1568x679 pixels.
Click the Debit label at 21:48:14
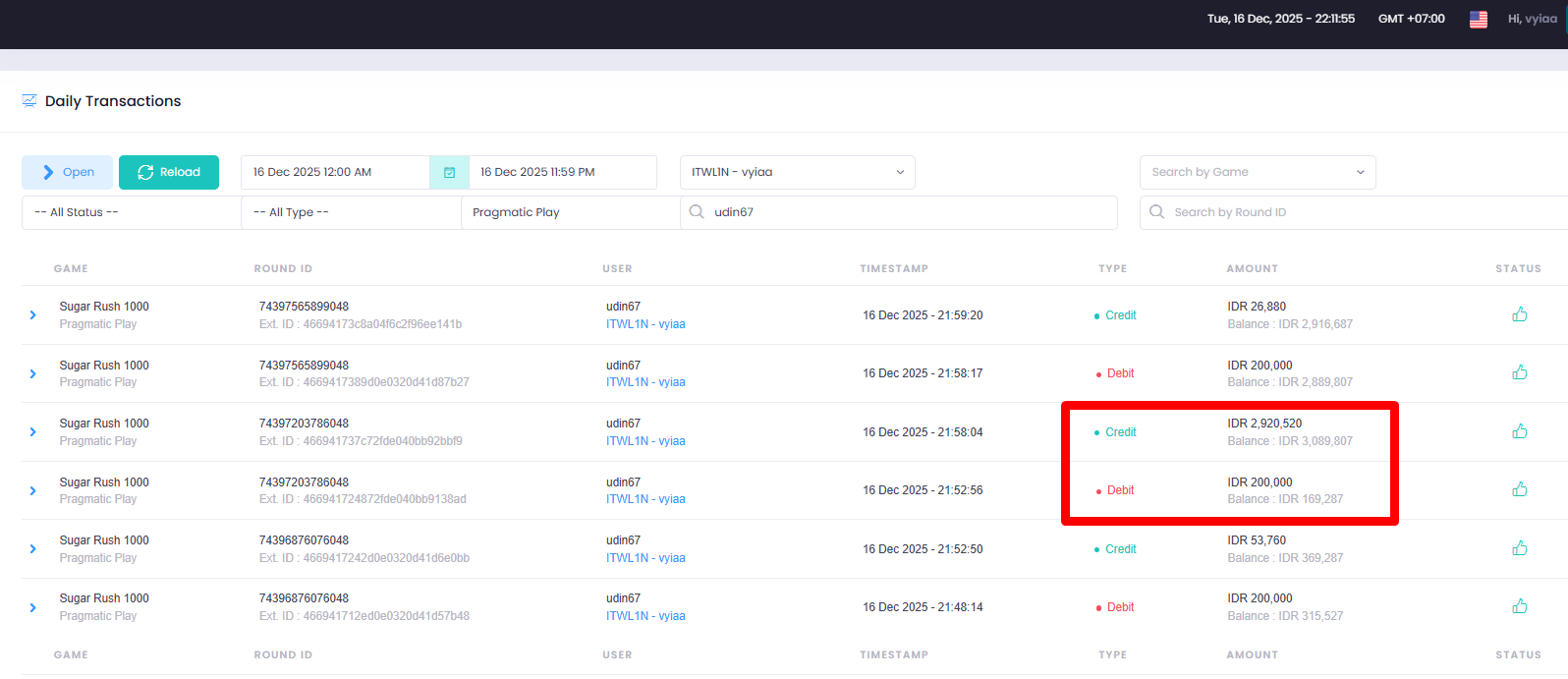point(1120,607)
